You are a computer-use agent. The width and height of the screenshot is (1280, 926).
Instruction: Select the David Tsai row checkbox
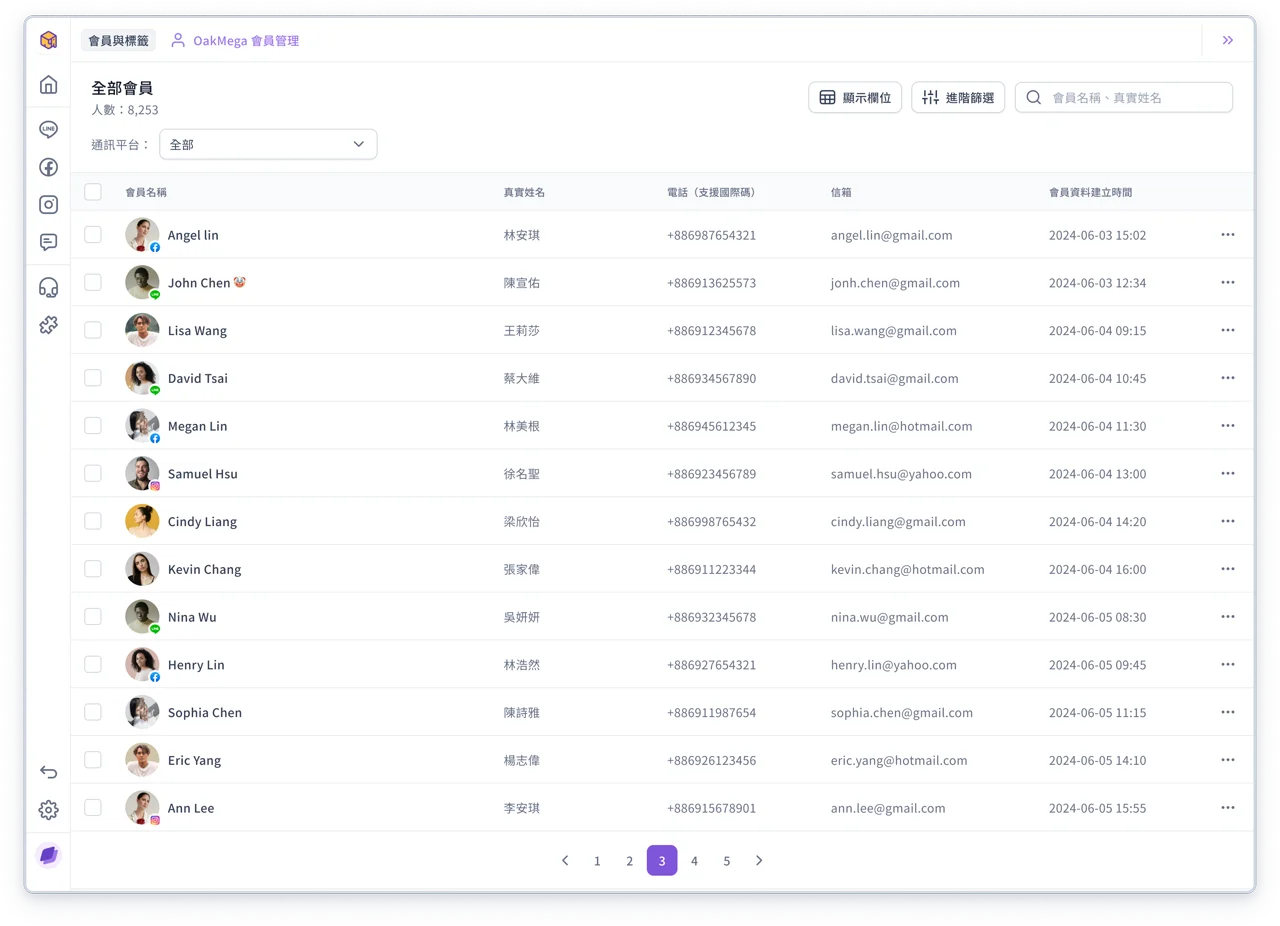tap(93, 378)
